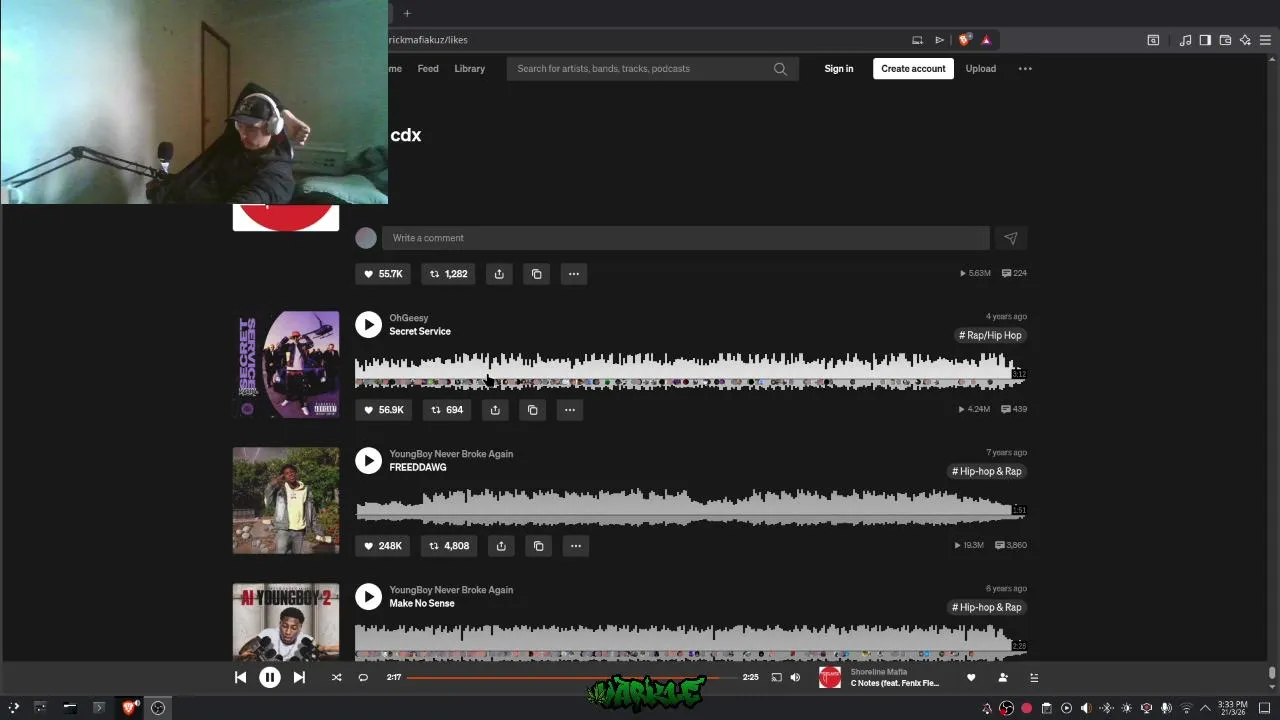
Task: Seek within Secret Service waveform
Action: pyautogui.click(x=690, y=371)
